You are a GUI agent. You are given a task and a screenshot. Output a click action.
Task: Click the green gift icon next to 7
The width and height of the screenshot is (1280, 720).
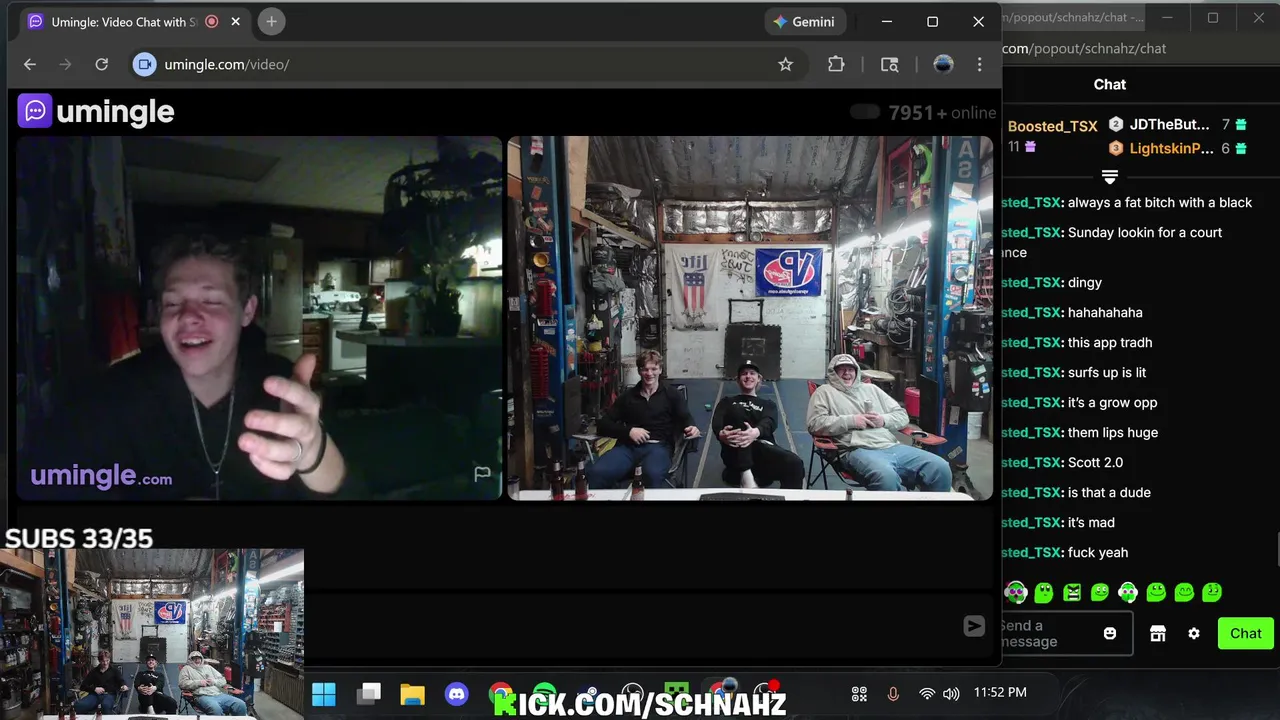1241,125
